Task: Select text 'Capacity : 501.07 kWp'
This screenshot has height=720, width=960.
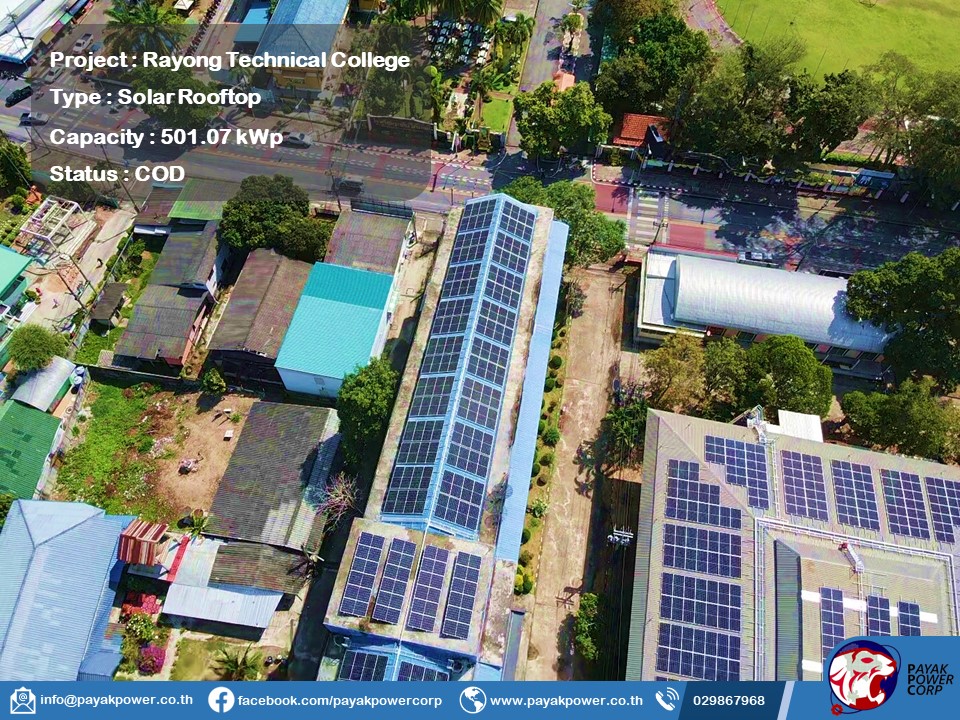Action: pos(166,137)
